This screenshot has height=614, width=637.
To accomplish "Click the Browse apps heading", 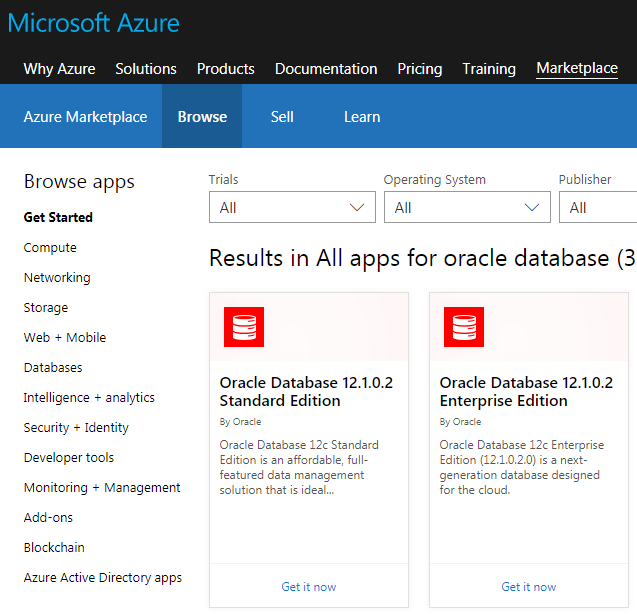I will (79, 182).
